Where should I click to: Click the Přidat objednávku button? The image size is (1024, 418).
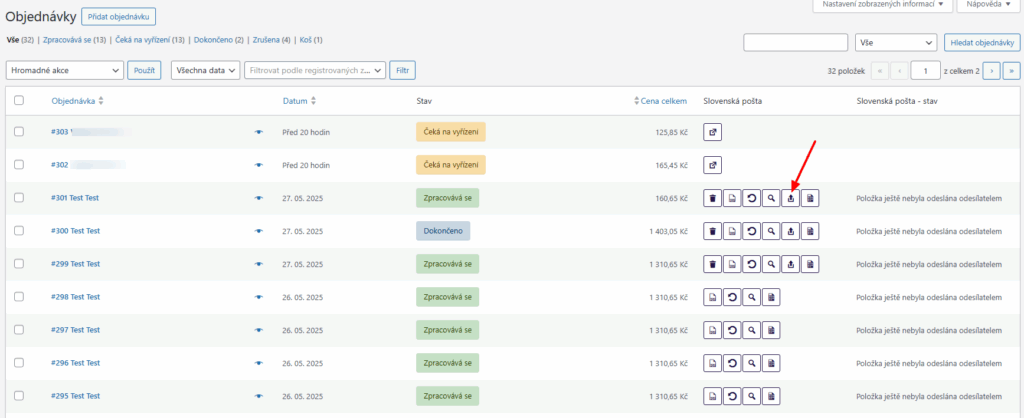(119, 16)
